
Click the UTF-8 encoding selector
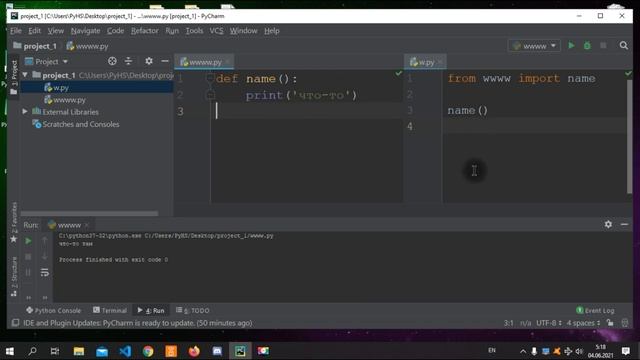coord(549,323)
